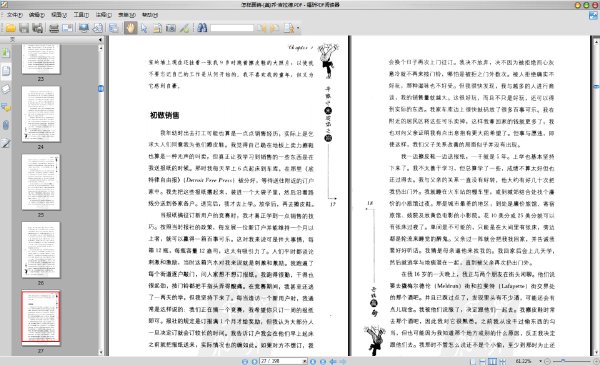Select the highlighted page 27 thumbnail
The image size is (600, 366).
click(41, 317)
